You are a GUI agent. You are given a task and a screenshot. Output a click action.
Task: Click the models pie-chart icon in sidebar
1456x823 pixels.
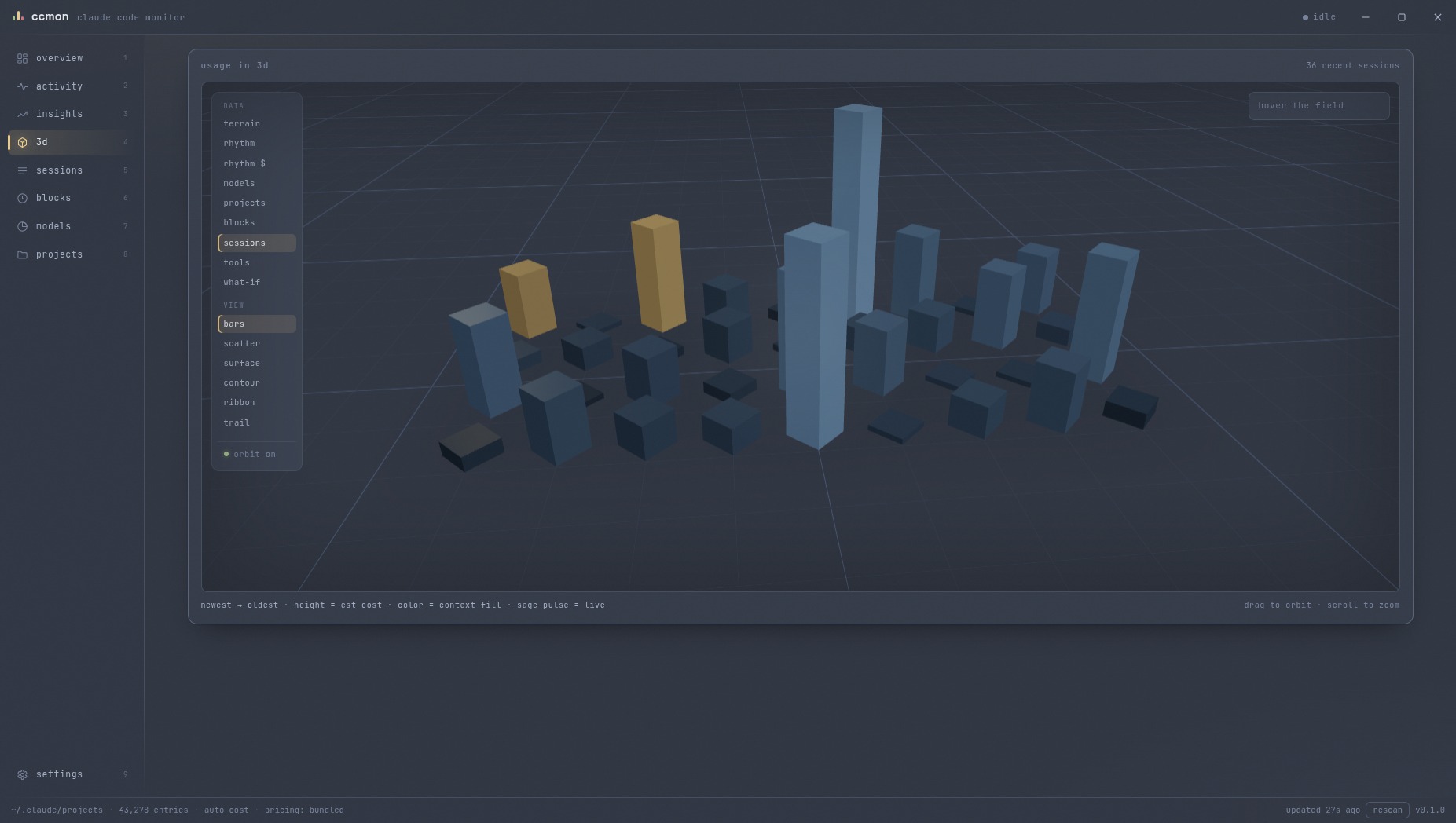[x=22, y=226]
